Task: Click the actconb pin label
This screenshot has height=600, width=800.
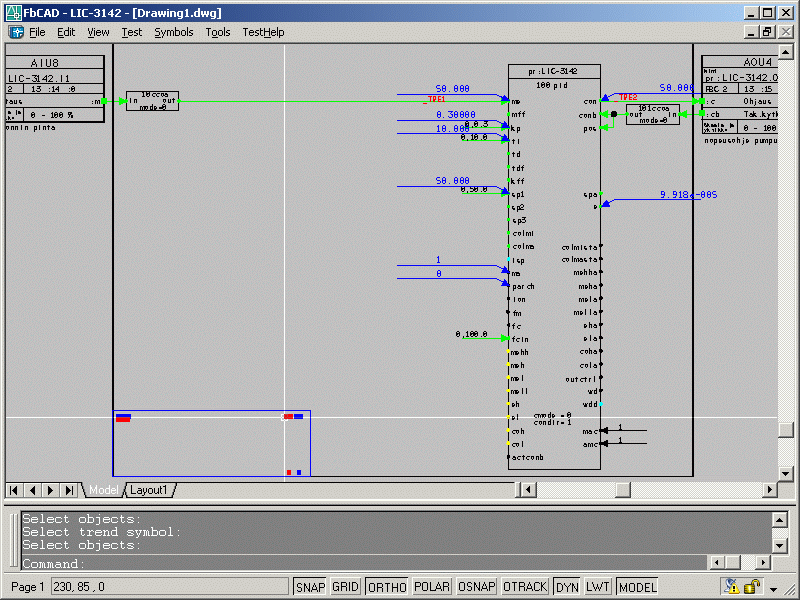Action: click(528, 458)
